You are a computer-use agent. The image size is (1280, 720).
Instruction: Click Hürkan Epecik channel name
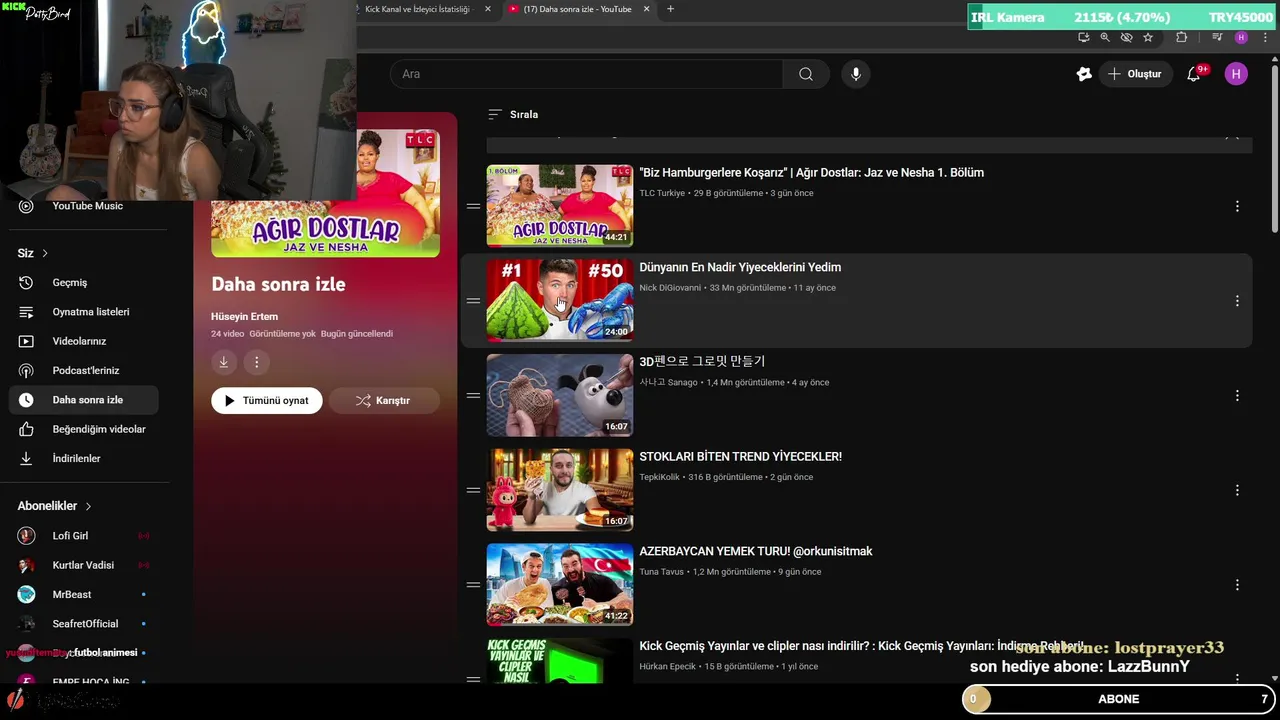[668, 667]
